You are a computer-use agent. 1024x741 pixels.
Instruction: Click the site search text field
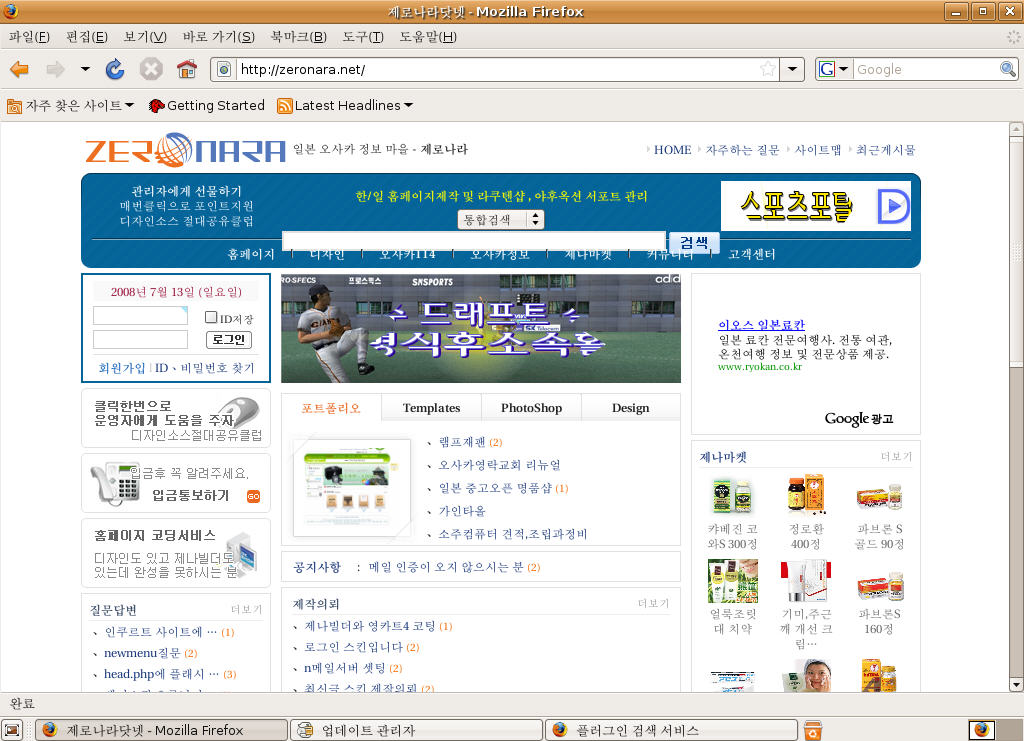[x=473, y=241]
